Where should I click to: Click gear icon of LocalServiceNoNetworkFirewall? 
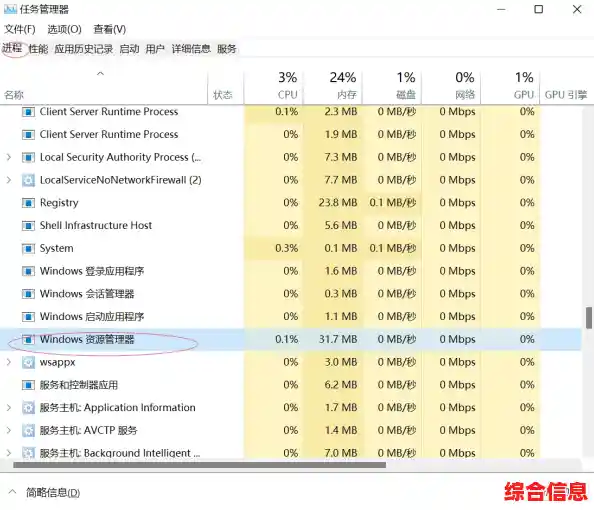[28, 180]
